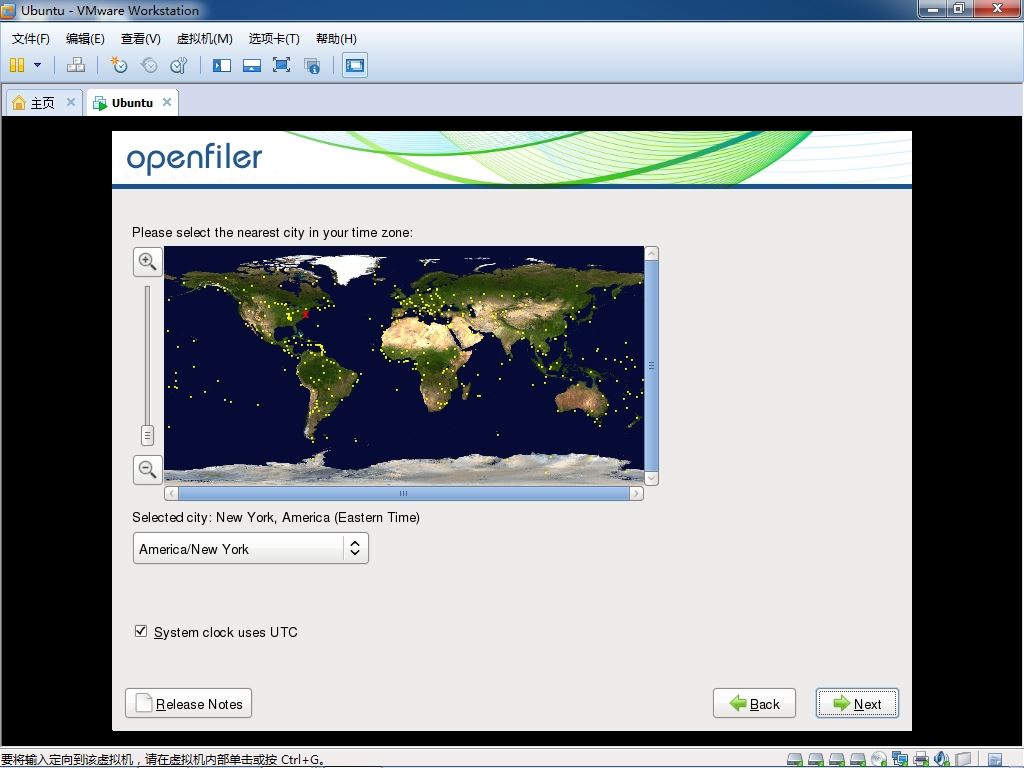Adjust the map zoom slider handle

click(x=148, y=435)
